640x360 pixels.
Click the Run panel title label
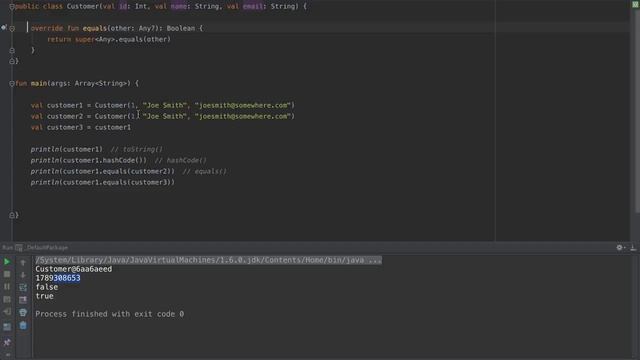click(x=7, y=247)
